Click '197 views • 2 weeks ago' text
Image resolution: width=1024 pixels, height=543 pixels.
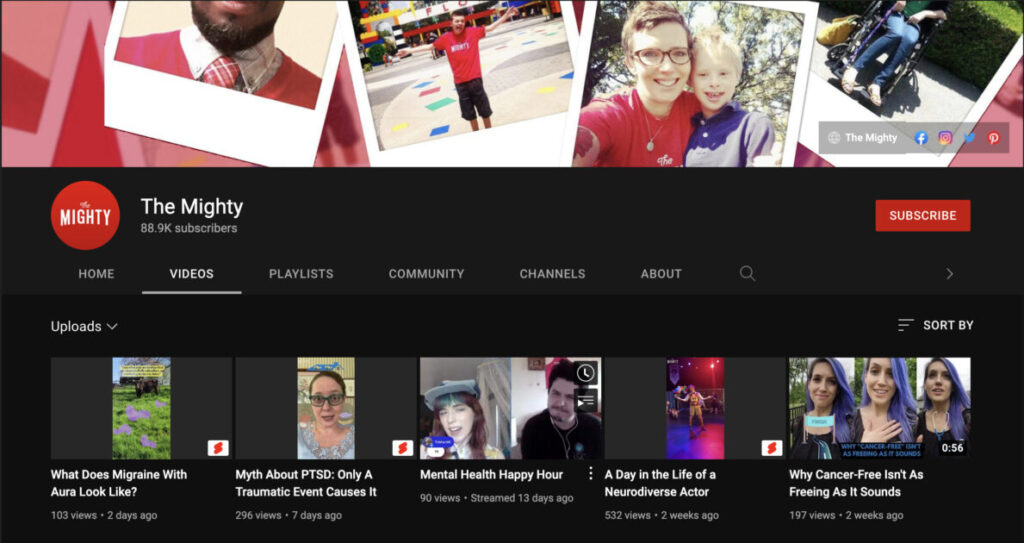(846, 515)
